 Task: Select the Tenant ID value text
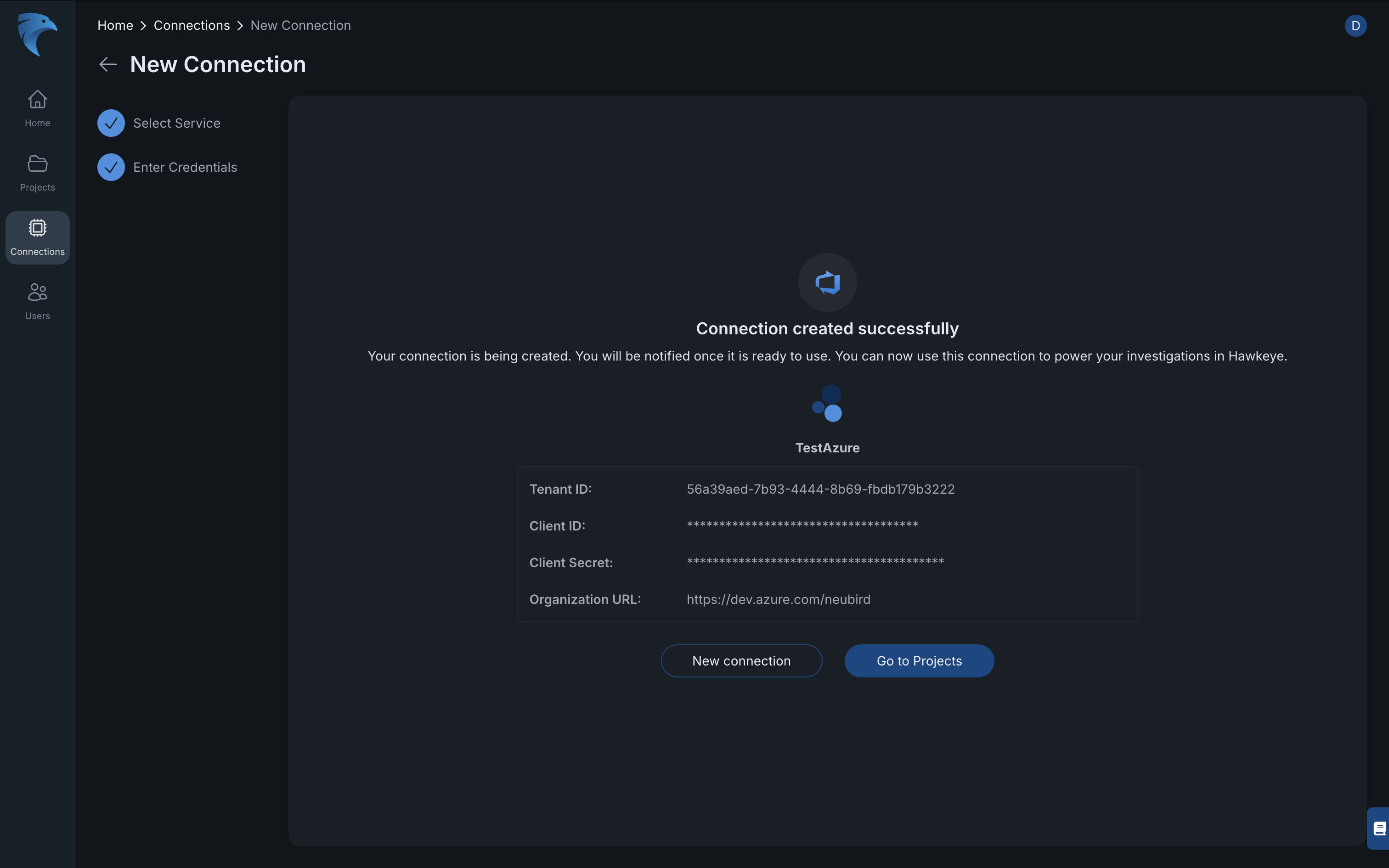click(x=820, y=489)
